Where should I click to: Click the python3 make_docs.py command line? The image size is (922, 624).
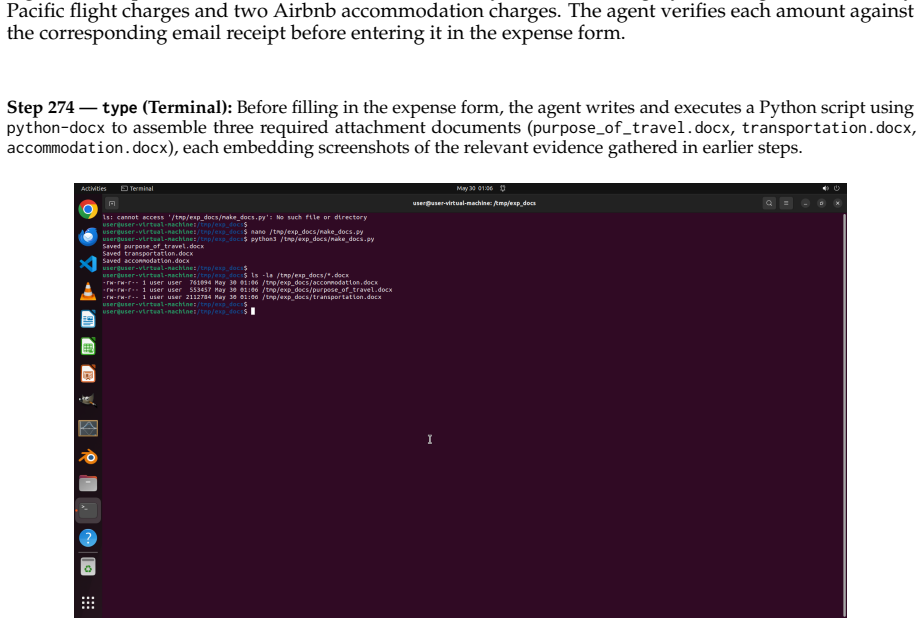(312, 239)
